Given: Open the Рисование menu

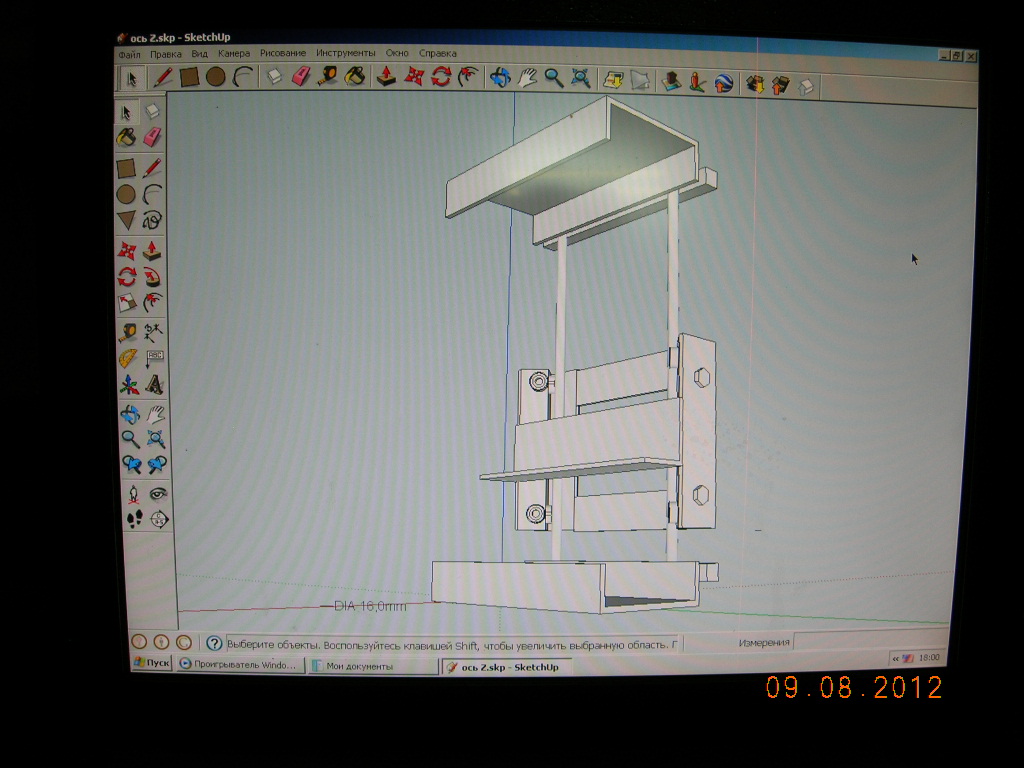Looking at the screenshot, I should pos(283,53).
